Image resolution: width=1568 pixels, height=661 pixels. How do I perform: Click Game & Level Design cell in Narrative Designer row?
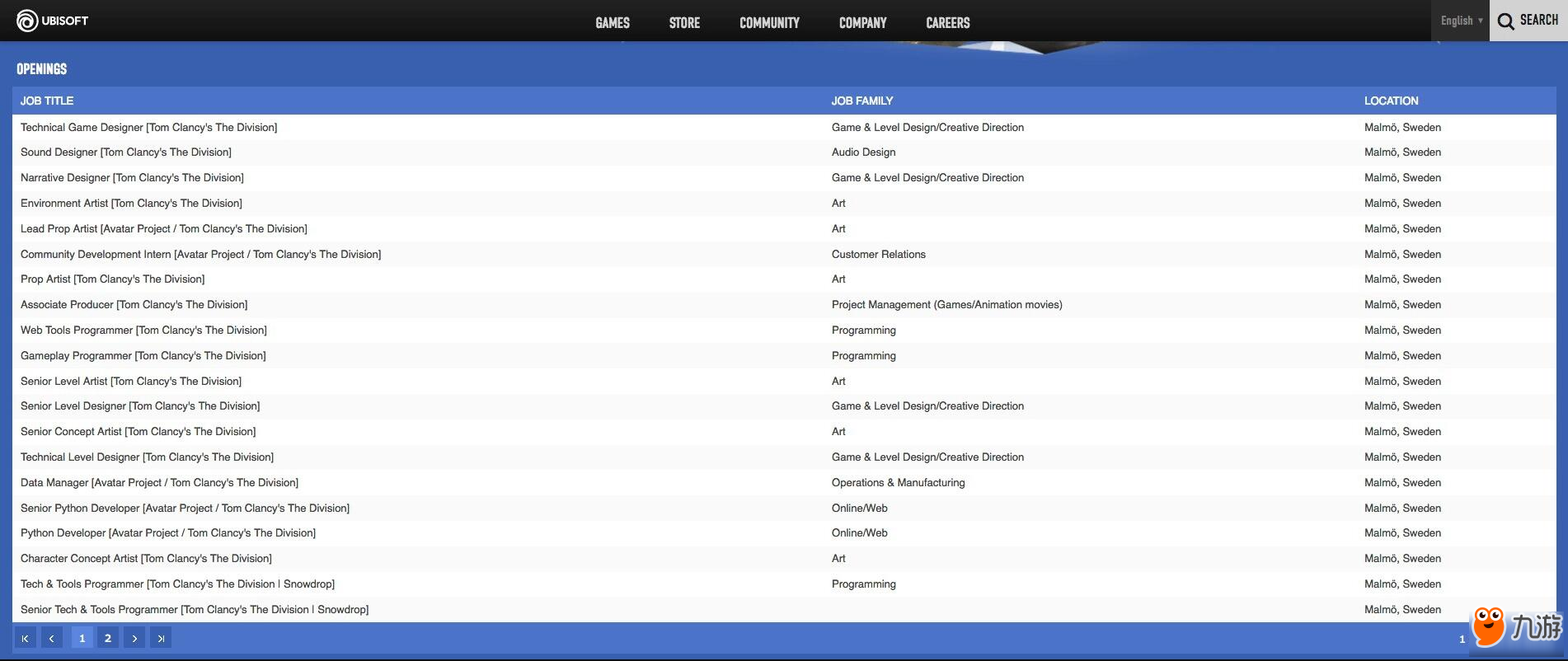click(x=928, y=177)
